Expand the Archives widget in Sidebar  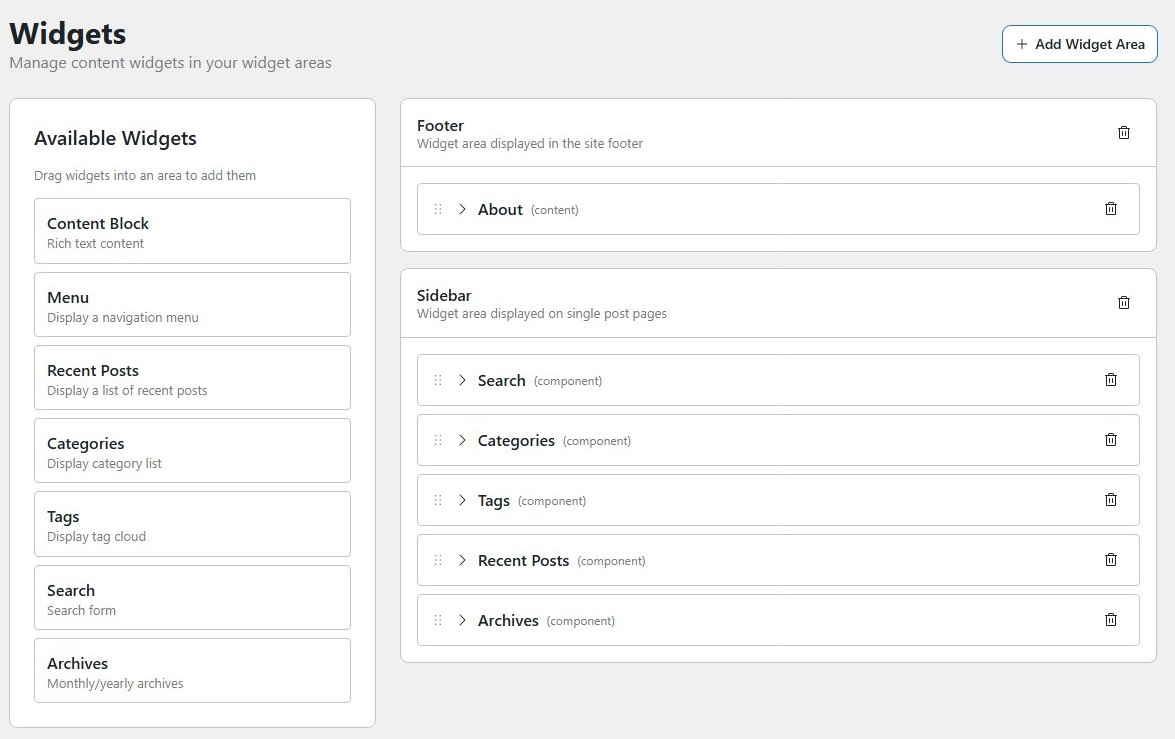[462, 620]
